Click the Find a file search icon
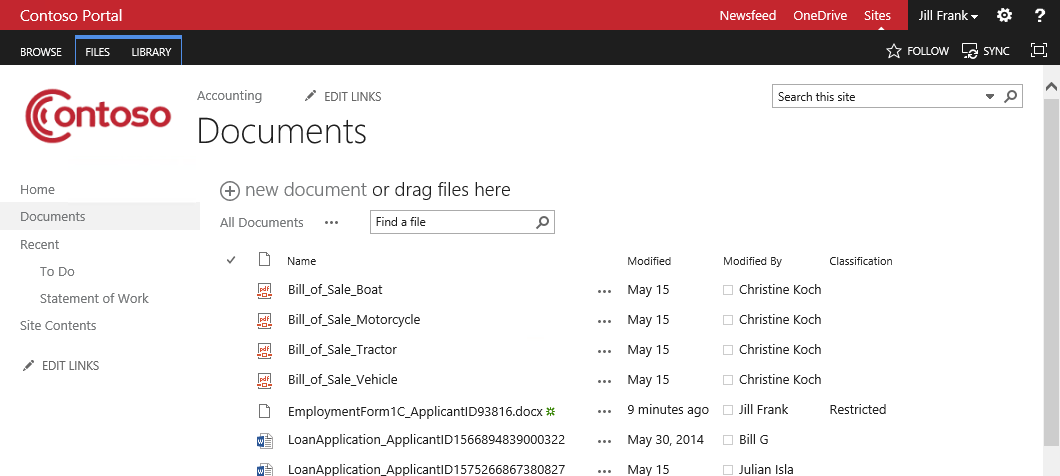Viewport: 1060px width, 476px height. point(542,222)
